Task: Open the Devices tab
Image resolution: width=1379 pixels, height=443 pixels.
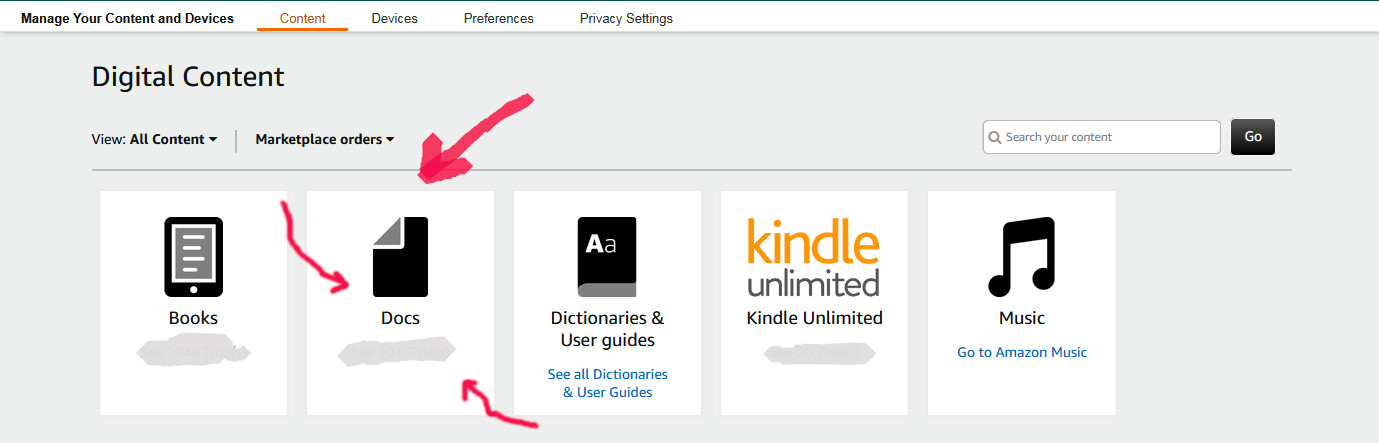Action: [394, 18]
